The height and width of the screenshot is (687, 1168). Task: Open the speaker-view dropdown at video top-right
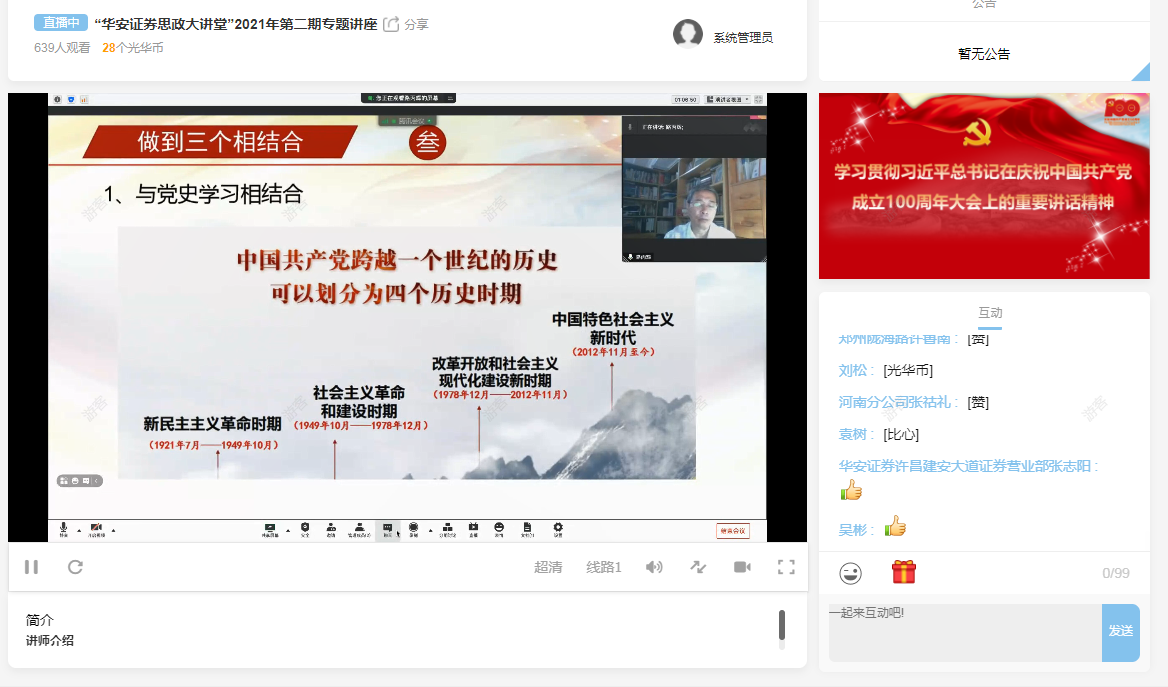tap(728, 99)
